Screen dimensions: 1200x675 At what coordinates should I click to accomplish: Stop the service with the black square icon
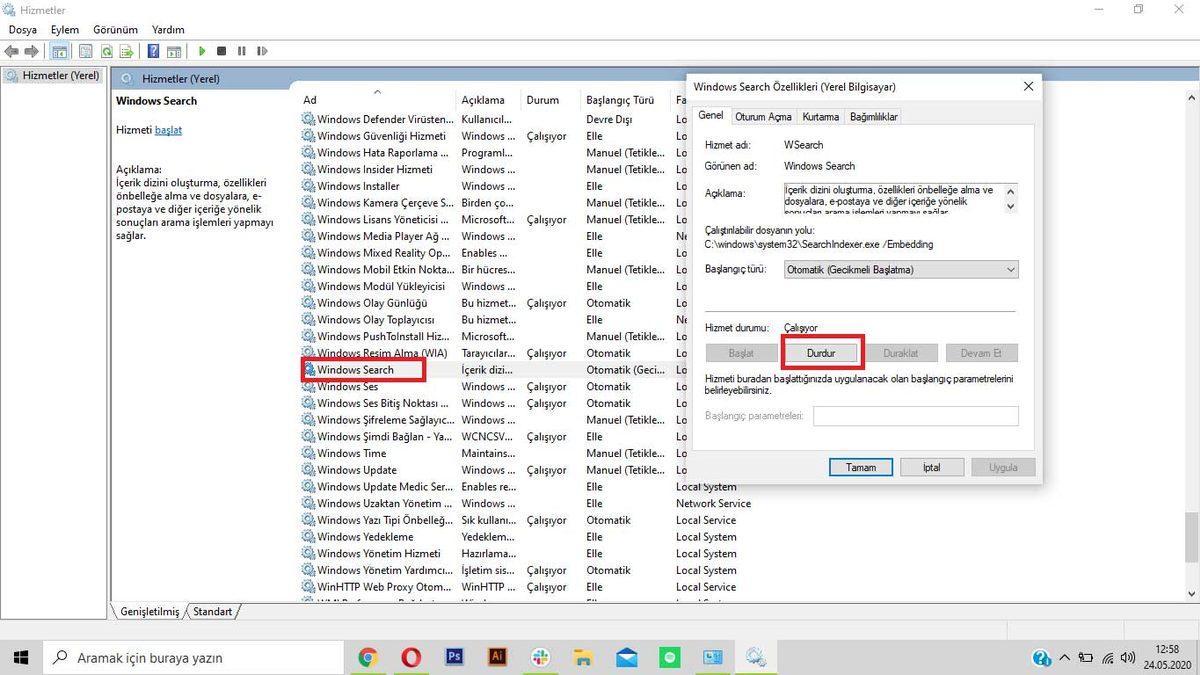click(222, 51)
